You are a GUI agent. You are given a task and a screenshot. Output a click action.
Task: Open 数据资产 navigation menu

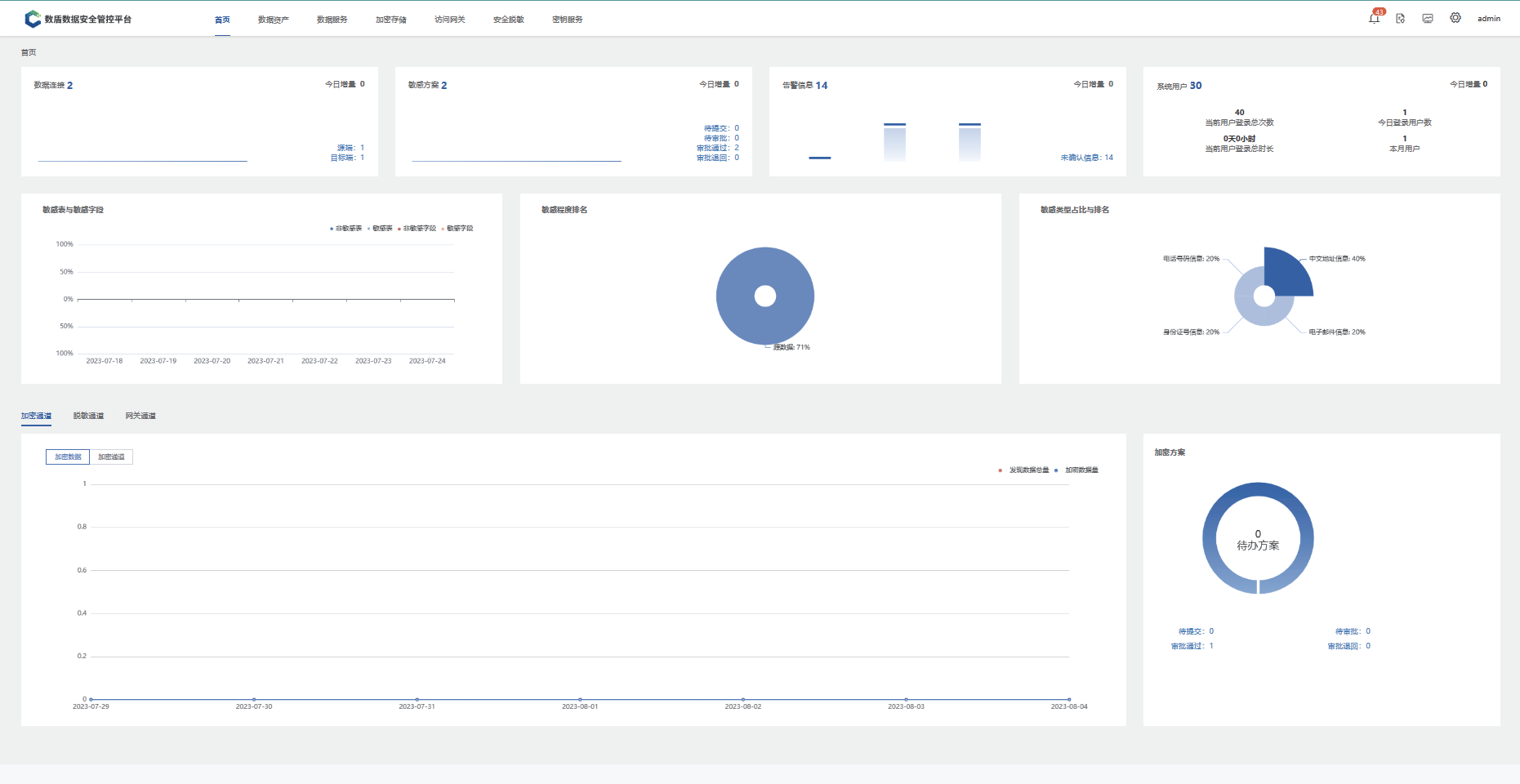click(273, 20)
